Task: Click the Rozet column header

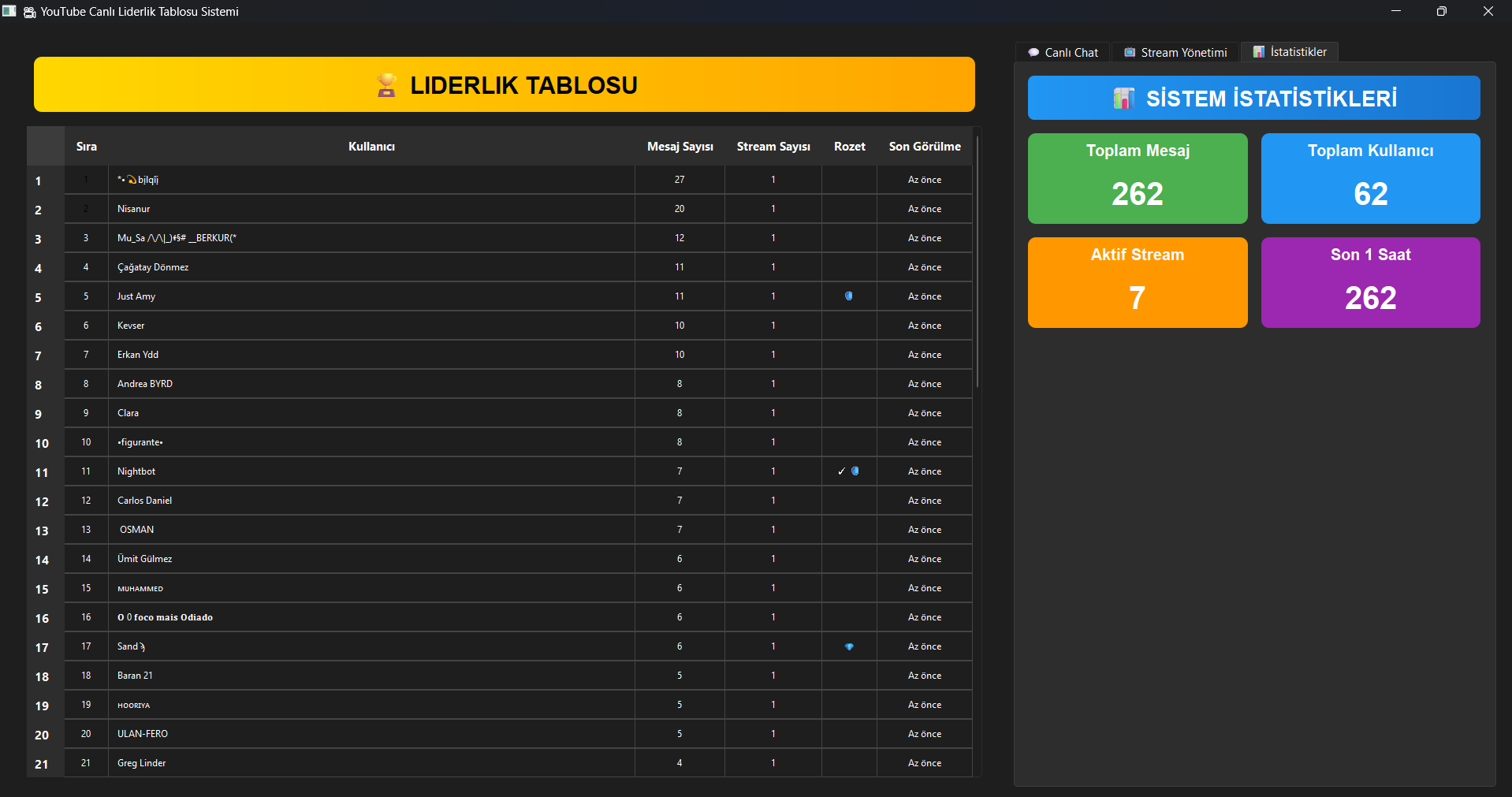Action: [x=850, y=147]
